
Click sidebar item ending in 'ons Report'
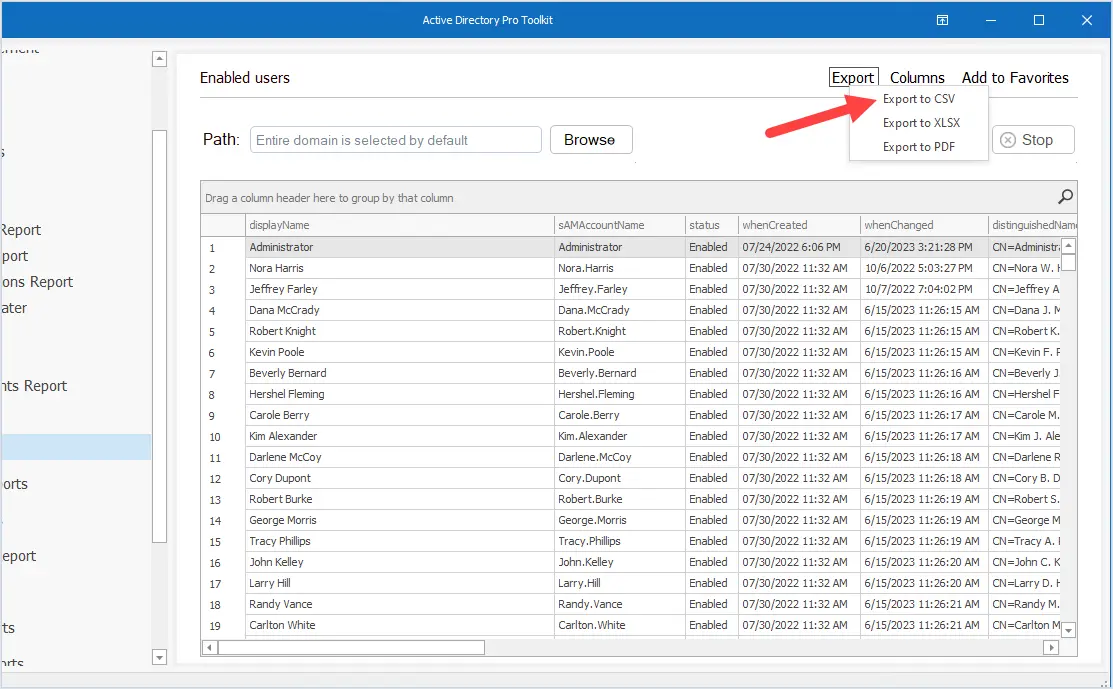(x=37, y=282)
